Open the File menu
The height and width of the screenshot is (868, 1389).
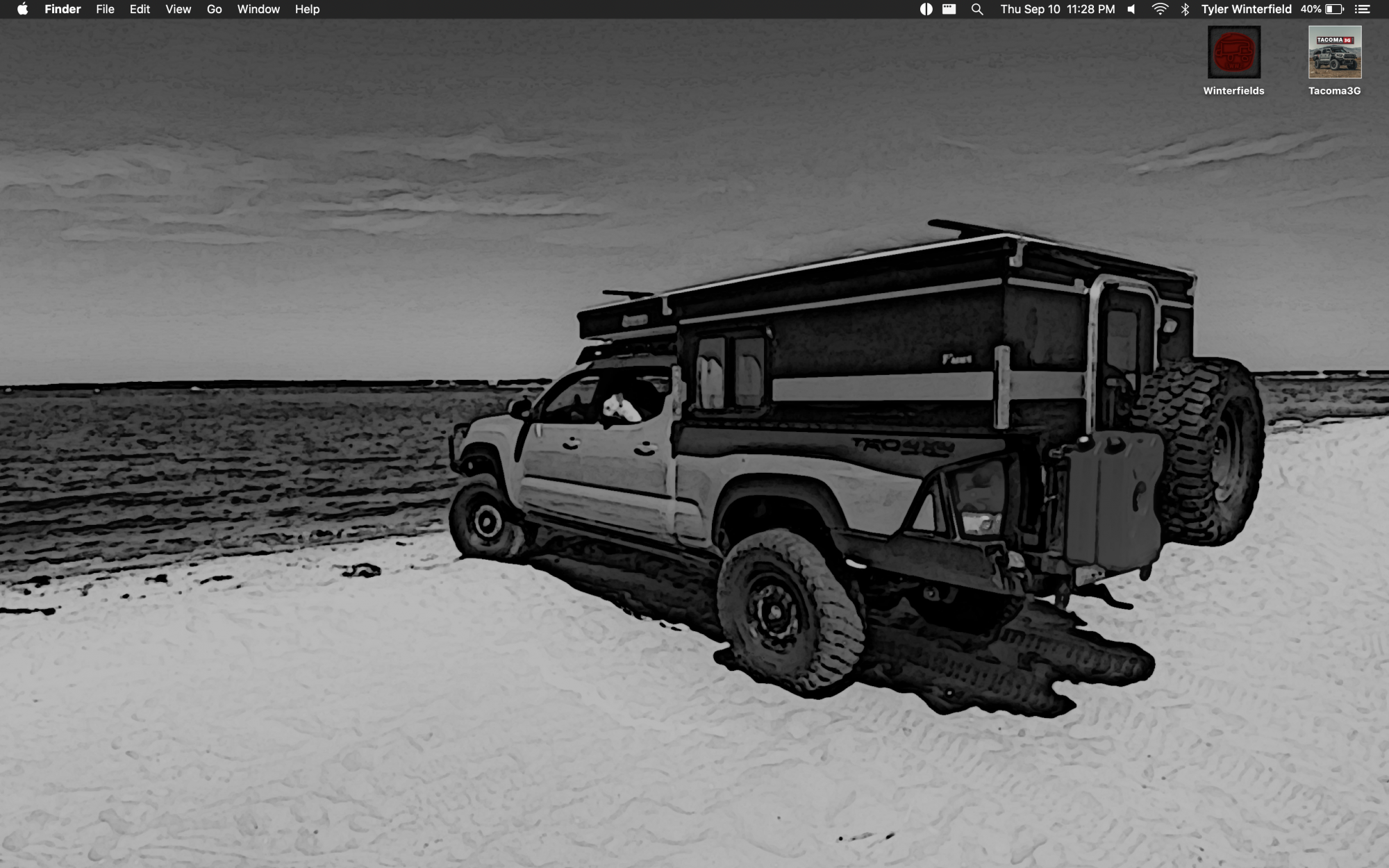[105, 9]
